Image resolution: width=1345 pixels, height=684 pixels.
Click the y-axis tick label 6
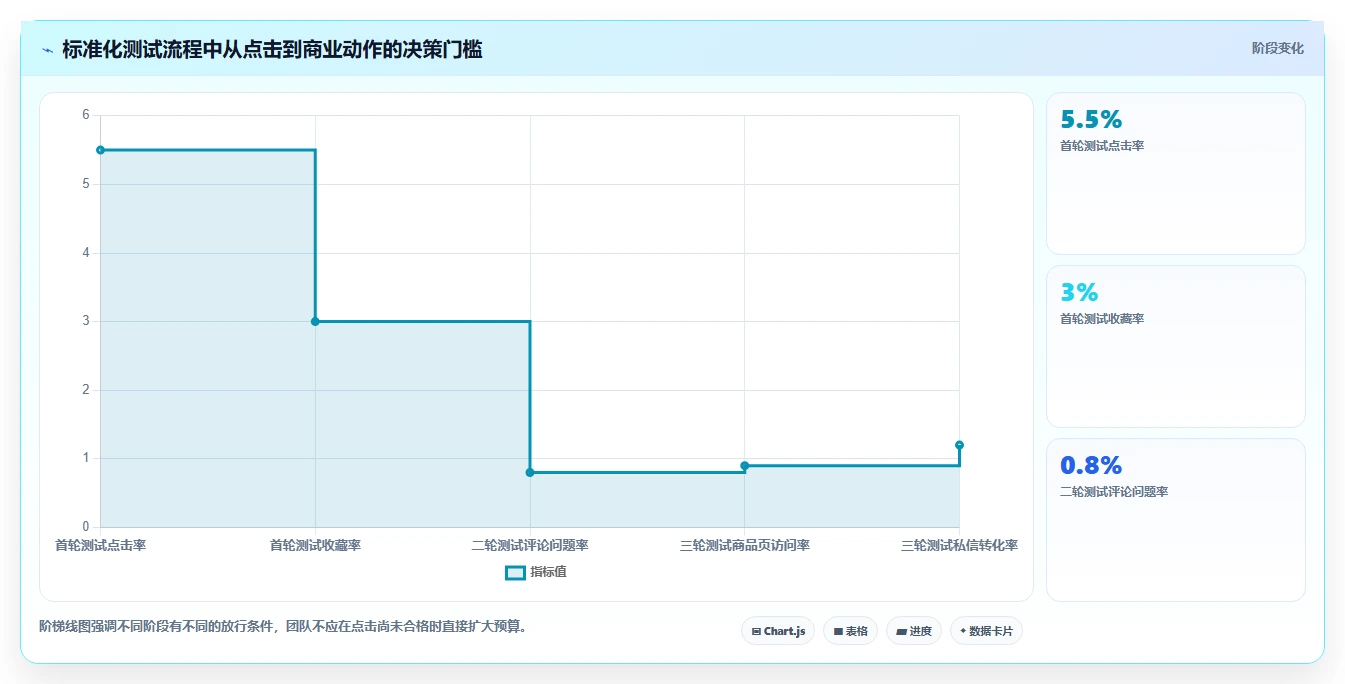[x=85, y=115]
